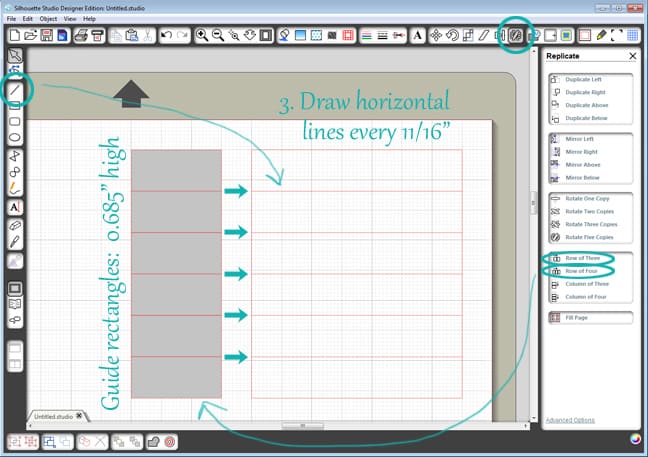Click the horizontal scrollbar thumb below canvas
Screen dimensions: 648x457
tap(303, 426)
